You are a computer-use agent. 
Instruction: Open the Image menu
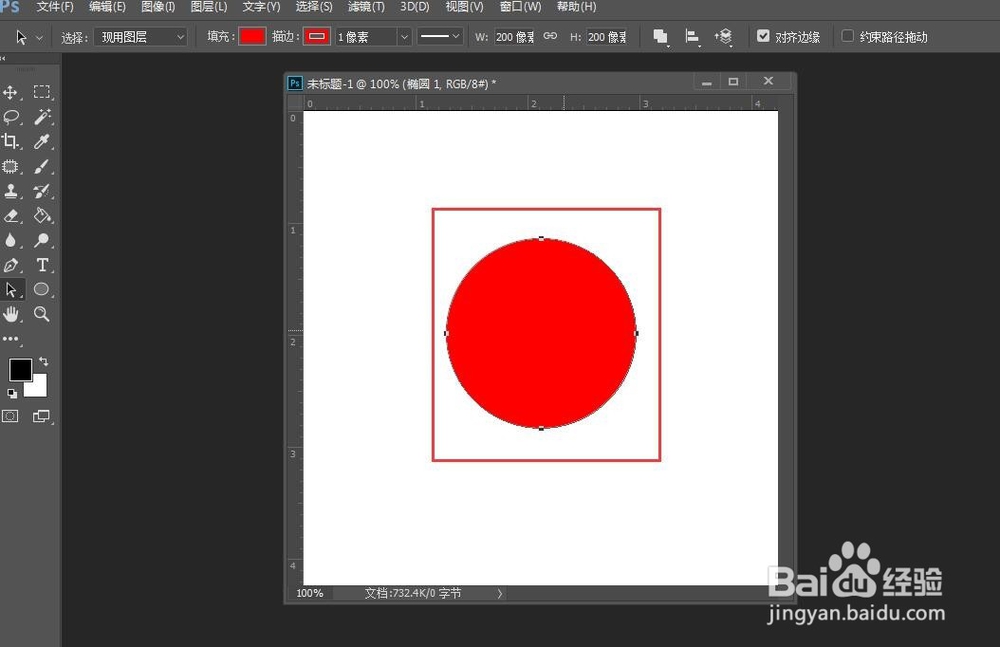[158, 7]
